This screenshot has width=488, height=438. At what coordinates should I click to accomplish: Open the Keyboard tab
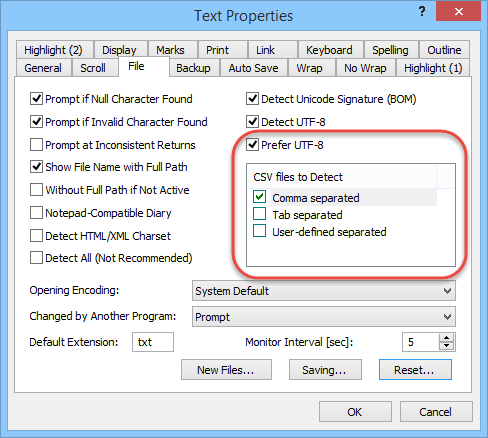click(329, 50)
